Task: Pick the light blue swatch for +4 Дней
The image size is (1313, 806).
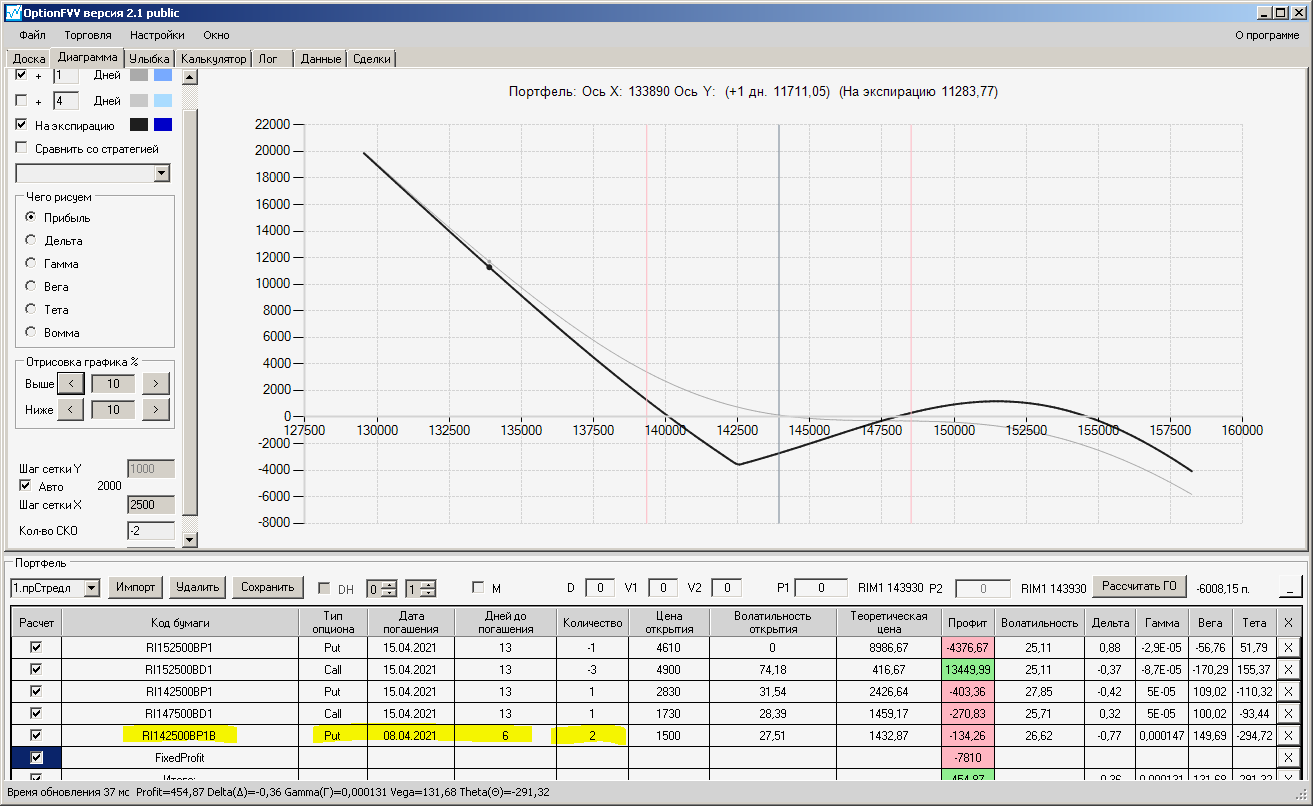Action: point(163,101)
